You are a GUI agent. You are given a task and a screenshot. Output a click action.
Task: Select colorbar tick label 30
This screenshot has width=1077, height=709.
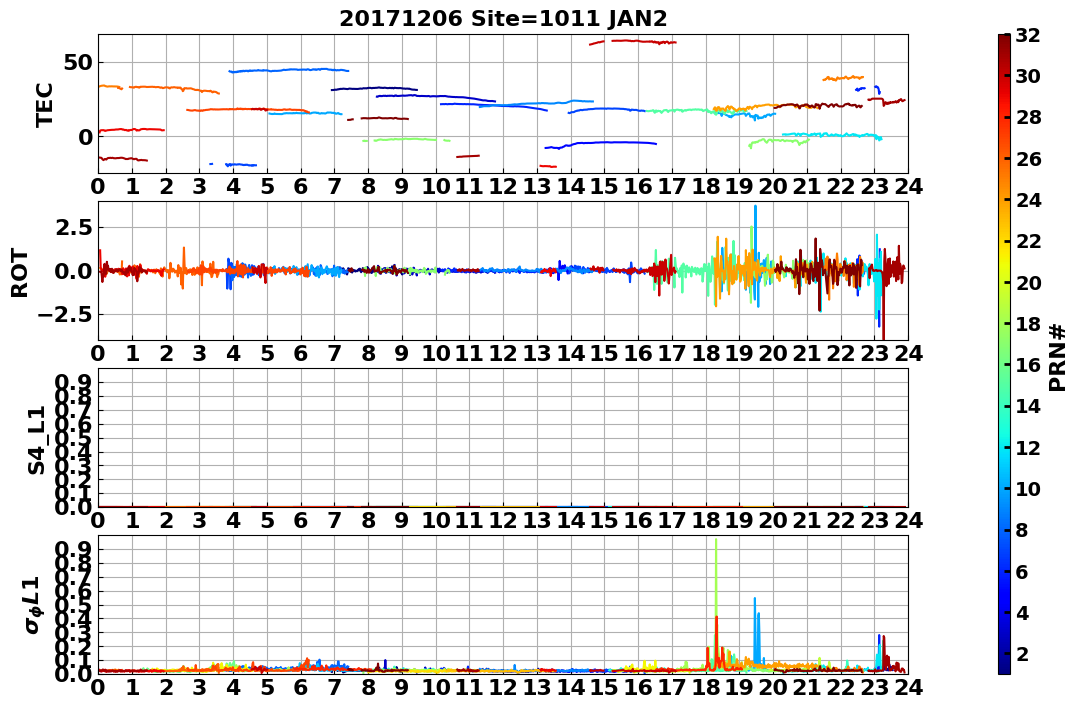point(1028,76)
